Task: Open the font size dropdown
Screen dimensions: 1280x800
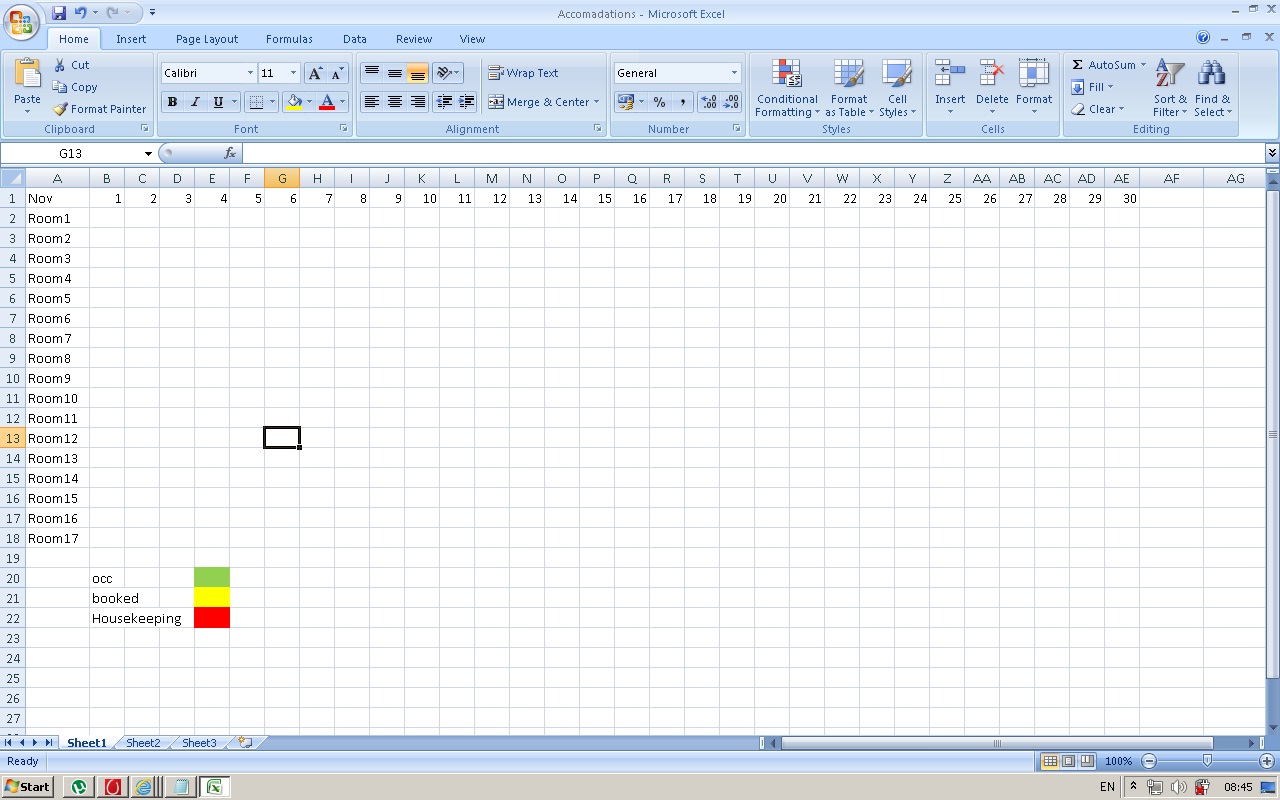Action: point(293,73)
